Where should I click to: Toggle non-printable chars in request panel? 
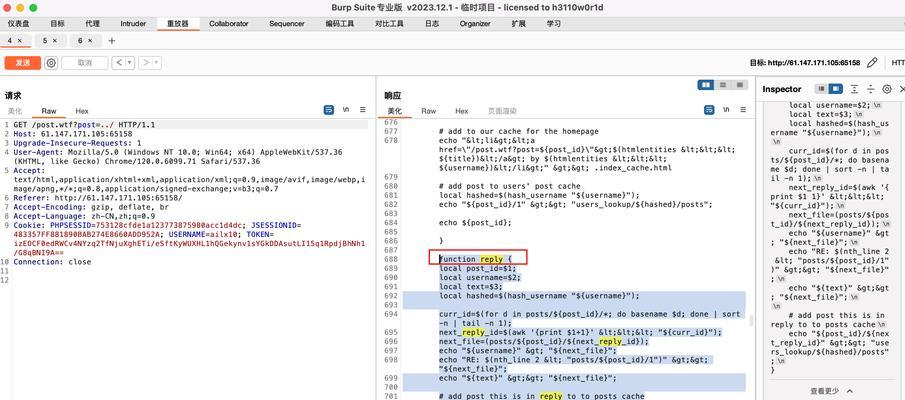(346, 110)
